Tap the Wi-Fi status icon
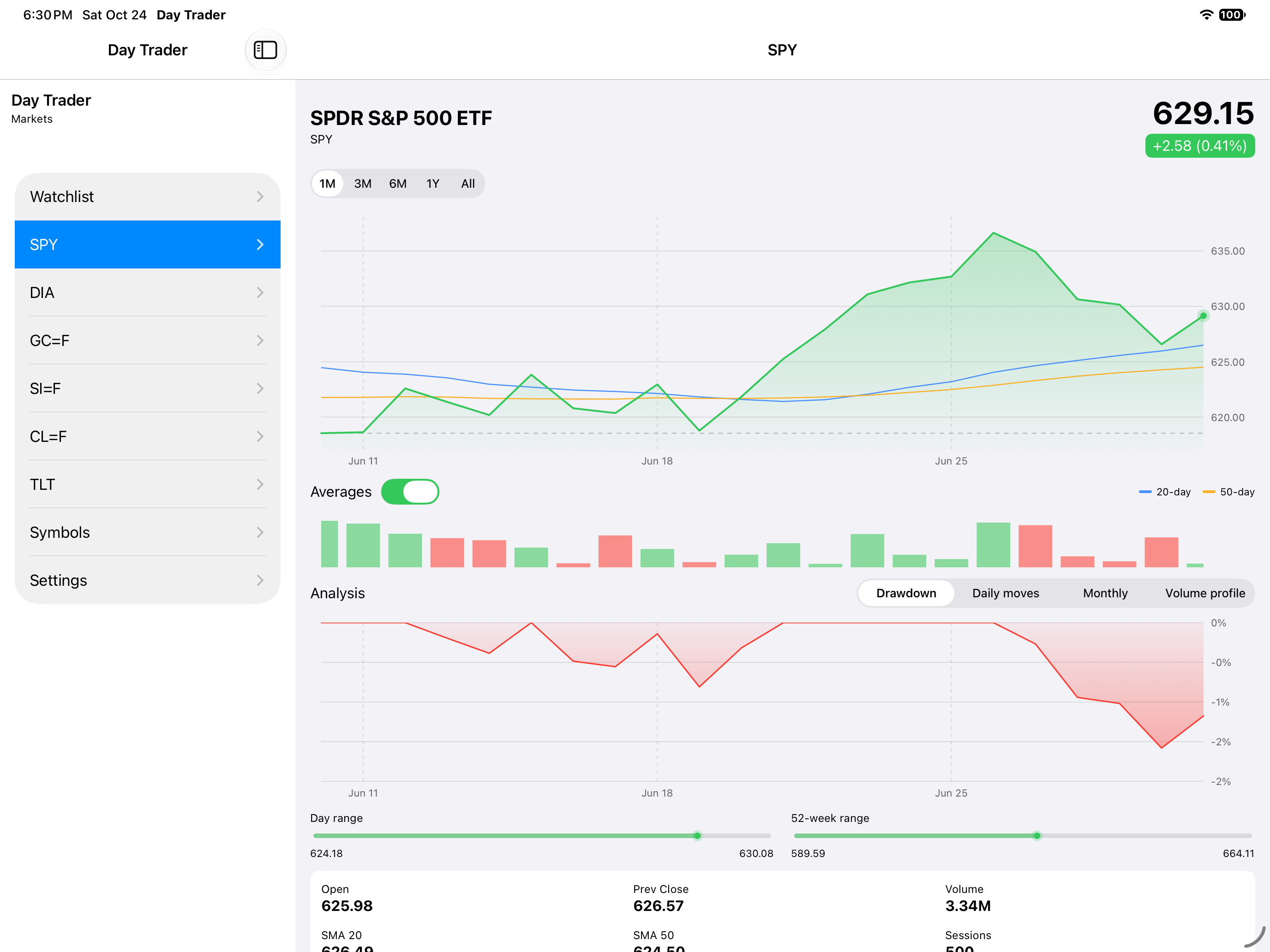 [1206, 15]
